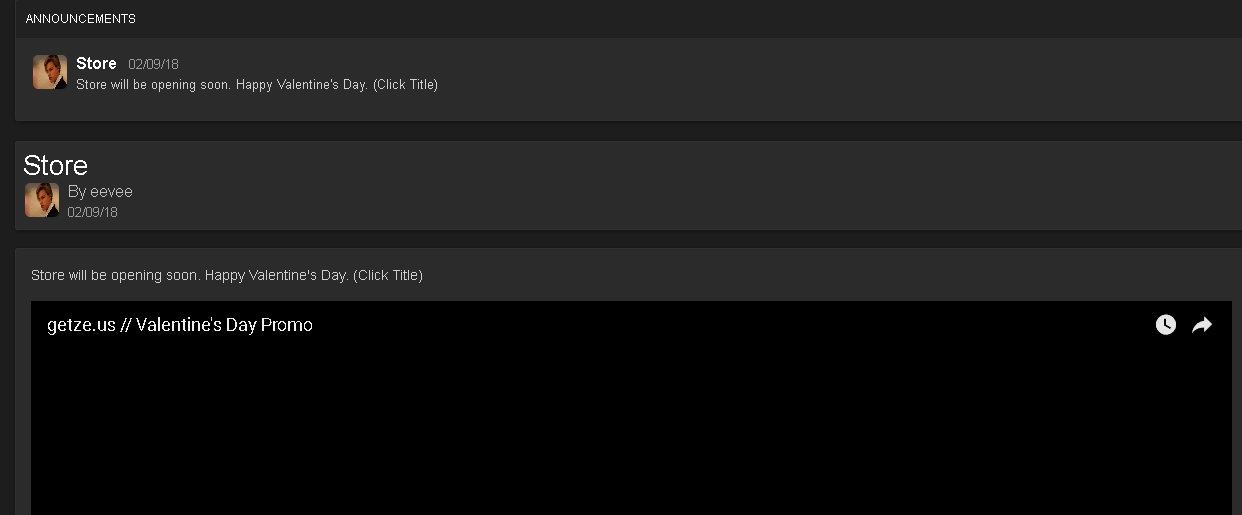The height and width of the screenshot is (515, 1242).
Task: Open the getze.us Valentine's Day Promo video title
Action: [180, 325]
